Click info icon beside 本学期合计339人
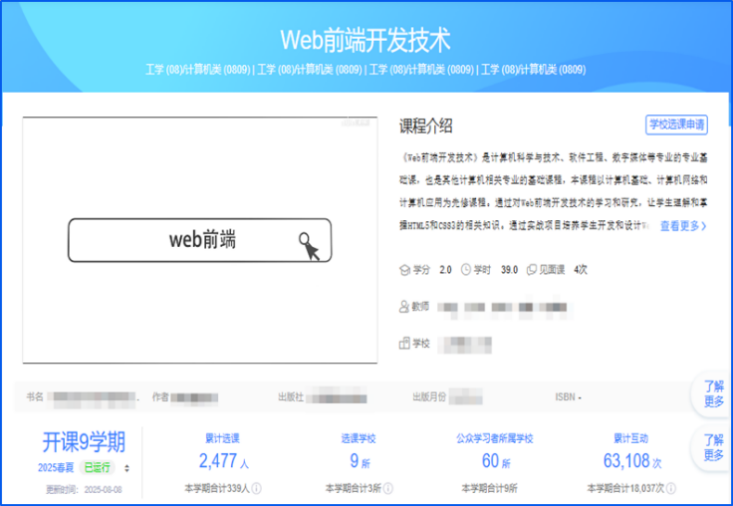The width and height of the screenshot is (733, 506). coord(257,489)
